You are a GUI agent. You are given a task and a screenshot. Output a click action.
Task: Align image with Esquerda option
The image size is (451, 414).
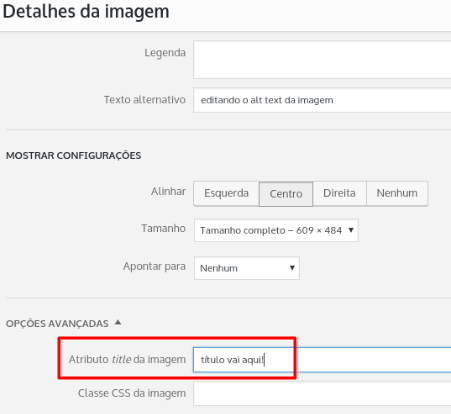coord(226,193)
